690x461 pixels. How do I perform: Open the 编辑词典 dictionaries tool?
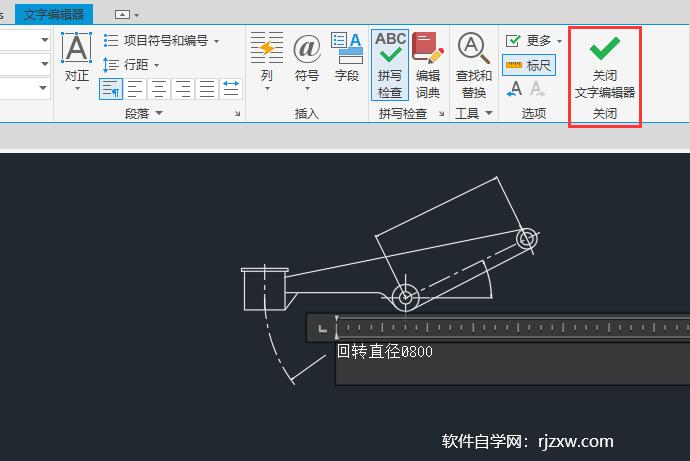coord(428,65)
